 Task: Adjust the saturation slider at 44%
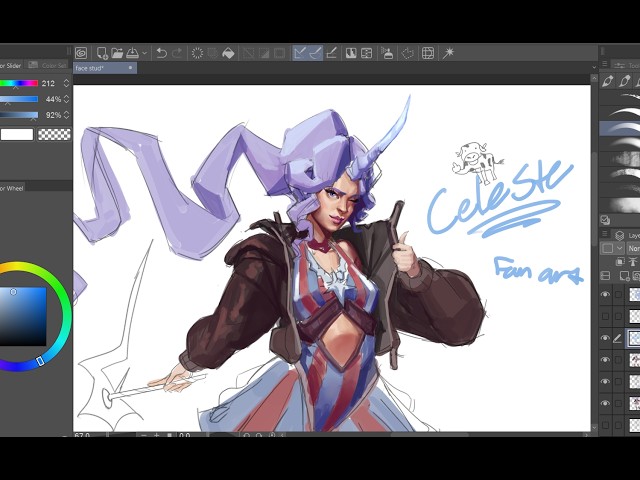click(x=19, y=99)
